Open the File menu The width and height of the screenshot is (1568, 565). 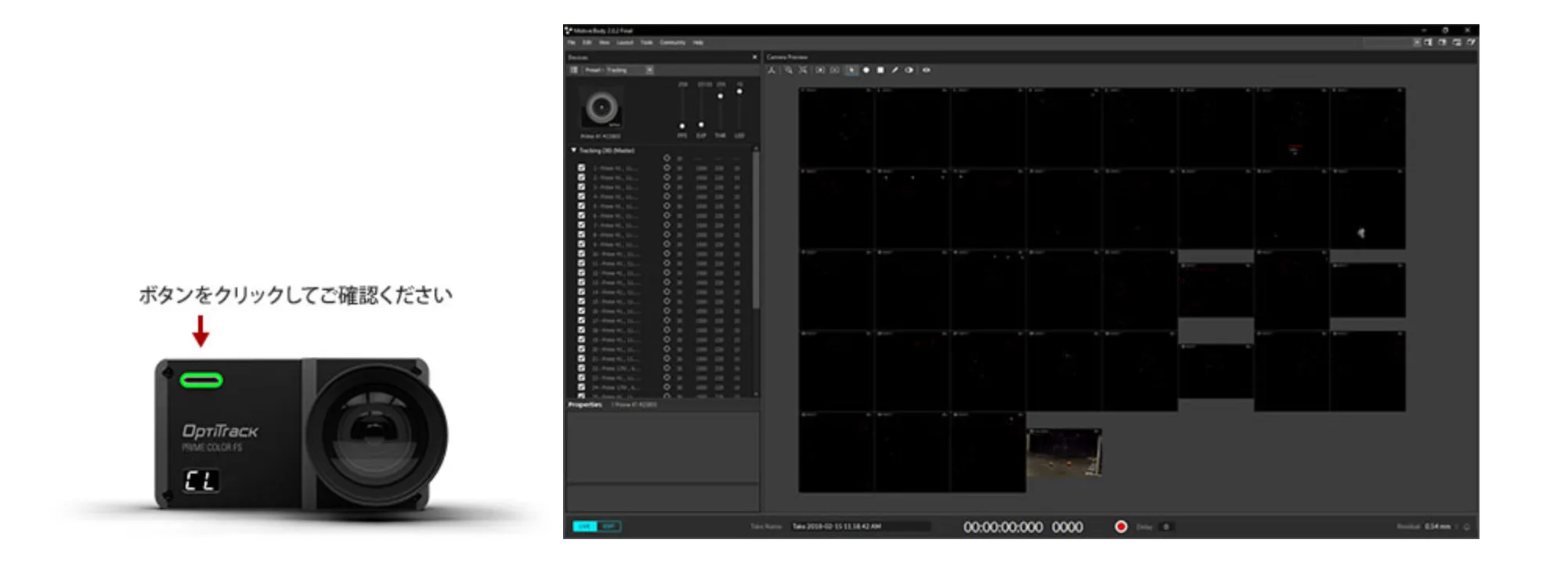point(572,43)
